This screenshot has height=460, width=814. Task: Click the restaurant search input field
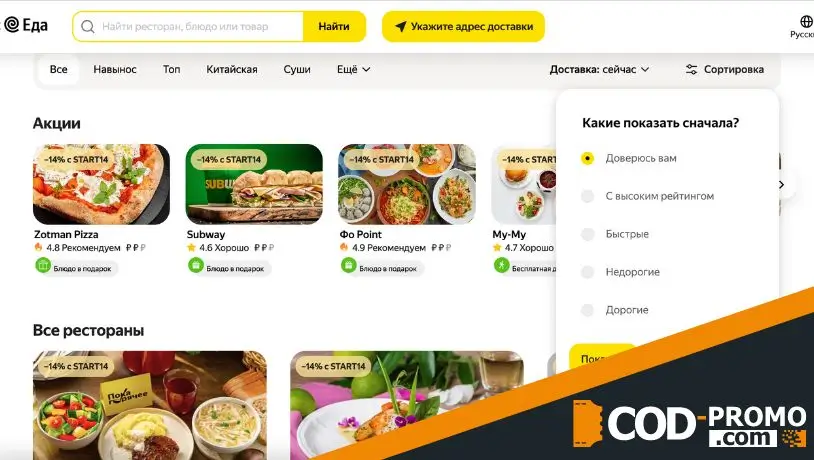click(x=188, y=26)
